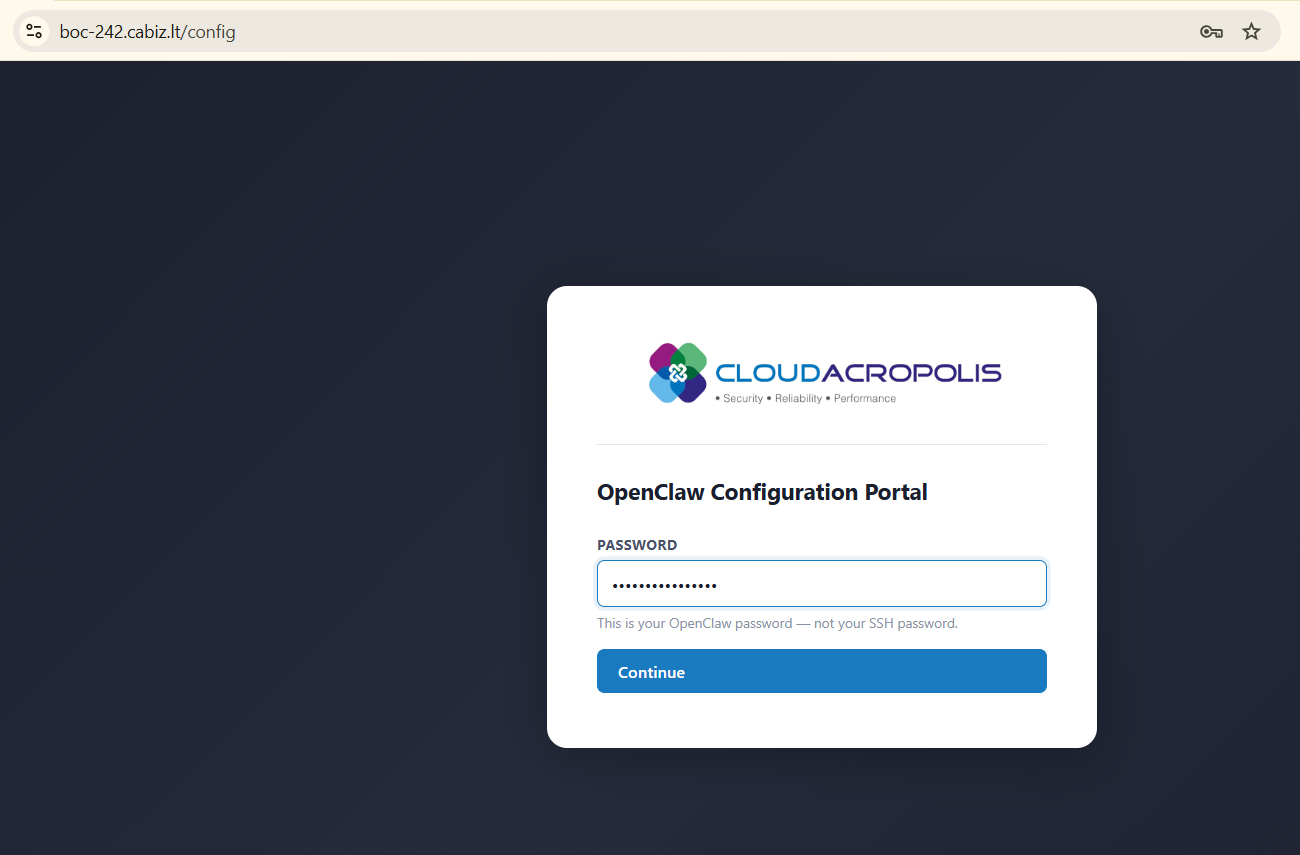Open the saved passwords key icon

(1211, 31)
